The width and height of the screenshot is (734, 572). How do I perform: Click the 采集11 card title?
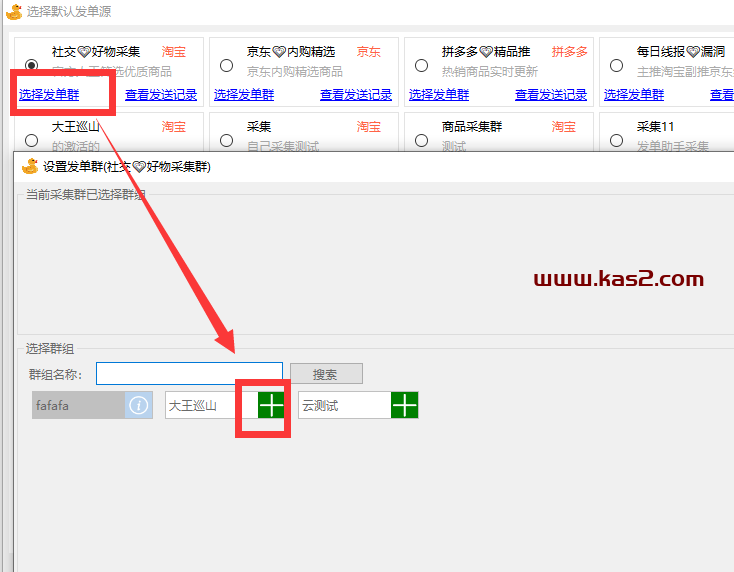[x=655, y=126]
